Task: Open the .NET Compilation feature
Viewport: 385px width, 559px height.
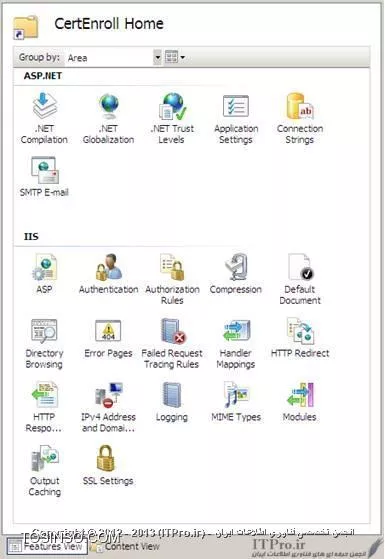Action: (44, 118)
